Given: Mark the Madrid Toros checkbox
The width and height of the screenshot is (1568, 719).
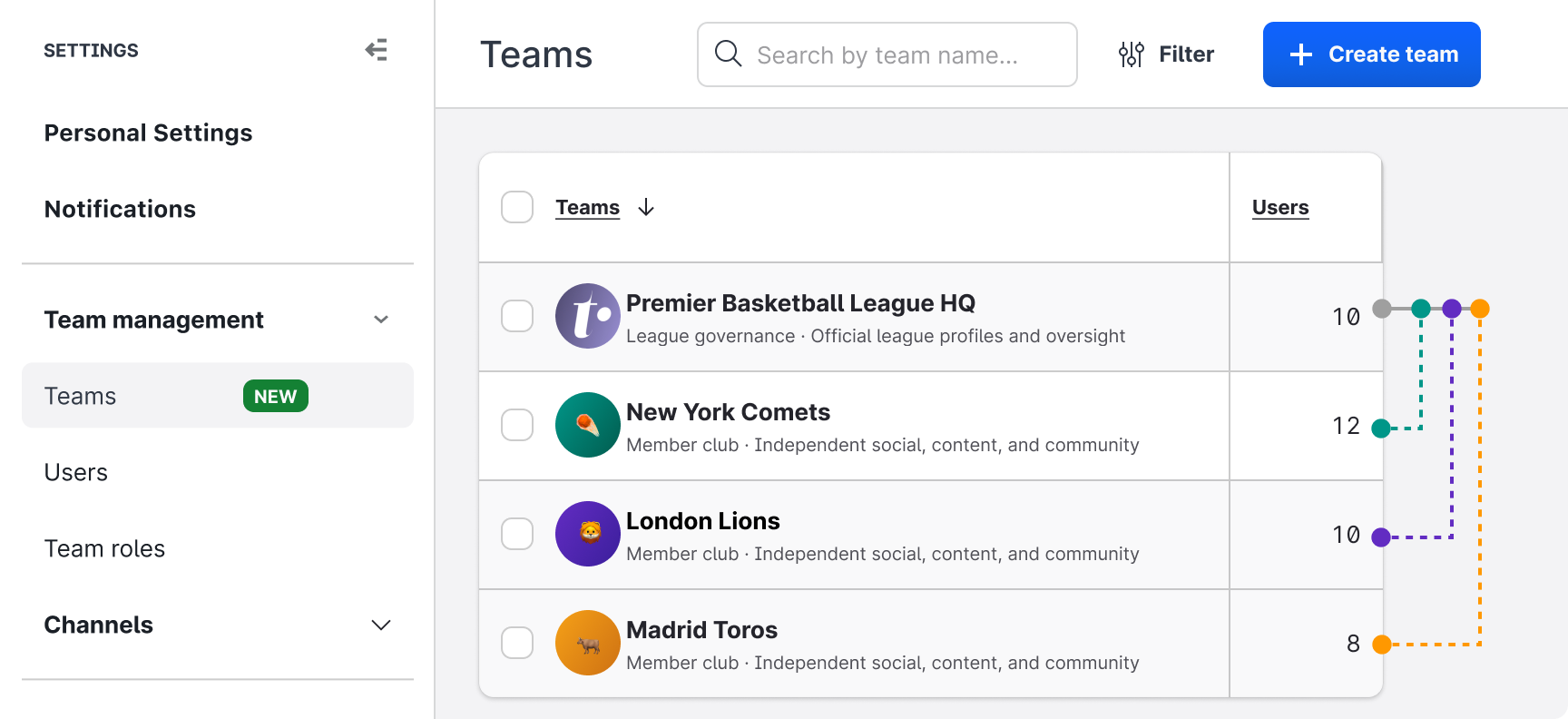Looking at the screenshot, I should tap(517, 643).
